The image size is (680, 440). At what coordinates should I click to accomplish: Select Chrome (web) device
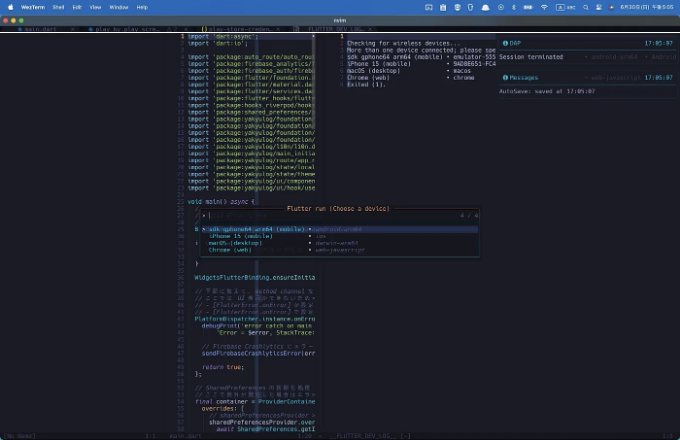[x=340, y=250]
